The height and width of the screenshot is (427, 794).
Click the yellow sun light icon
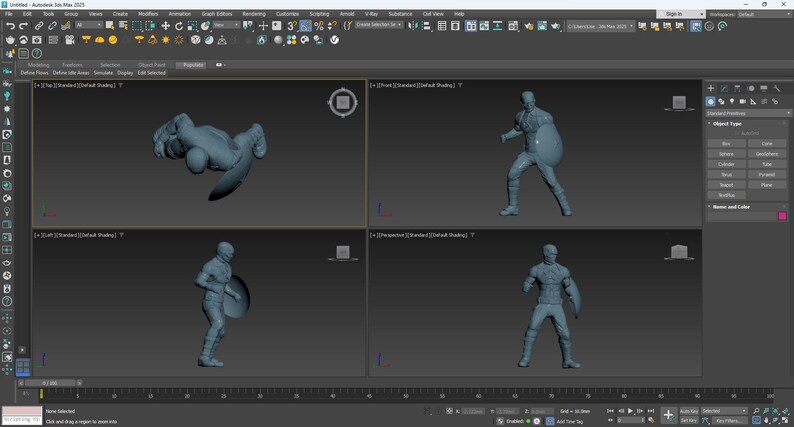click(166, 40)
